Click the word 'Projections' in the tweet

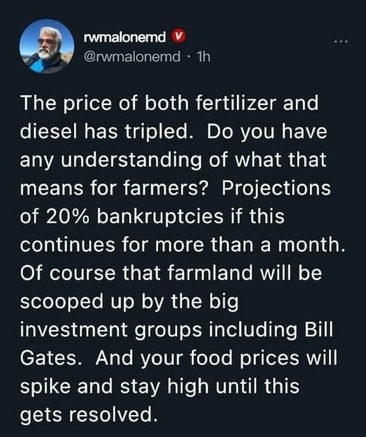pos(276,189)
